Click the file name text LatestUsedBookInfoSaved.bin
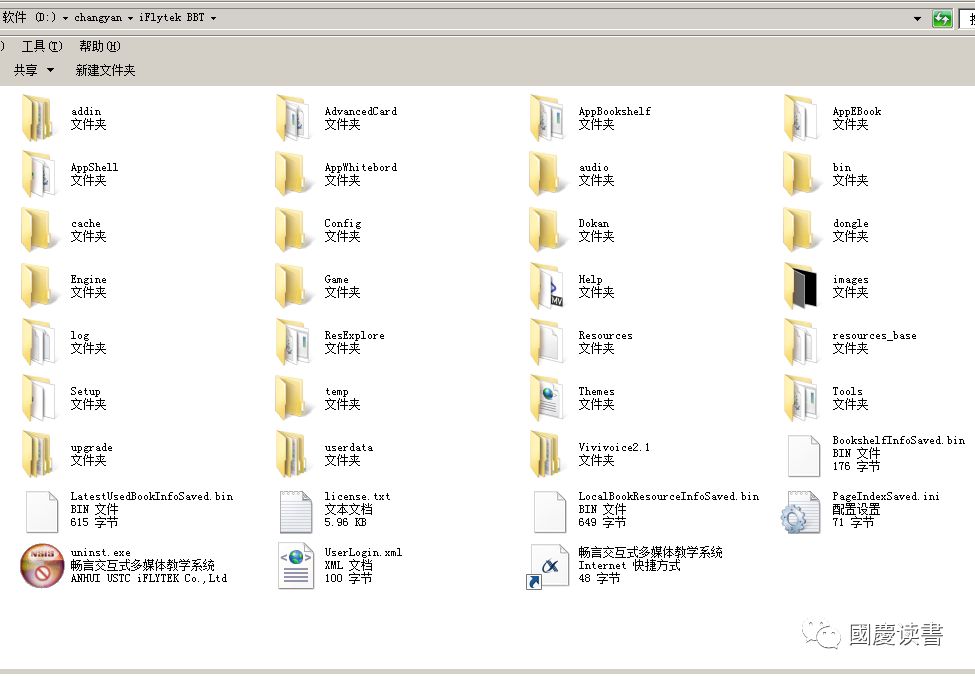Screen dimensions: 975x677 click(x=152, y=496)
